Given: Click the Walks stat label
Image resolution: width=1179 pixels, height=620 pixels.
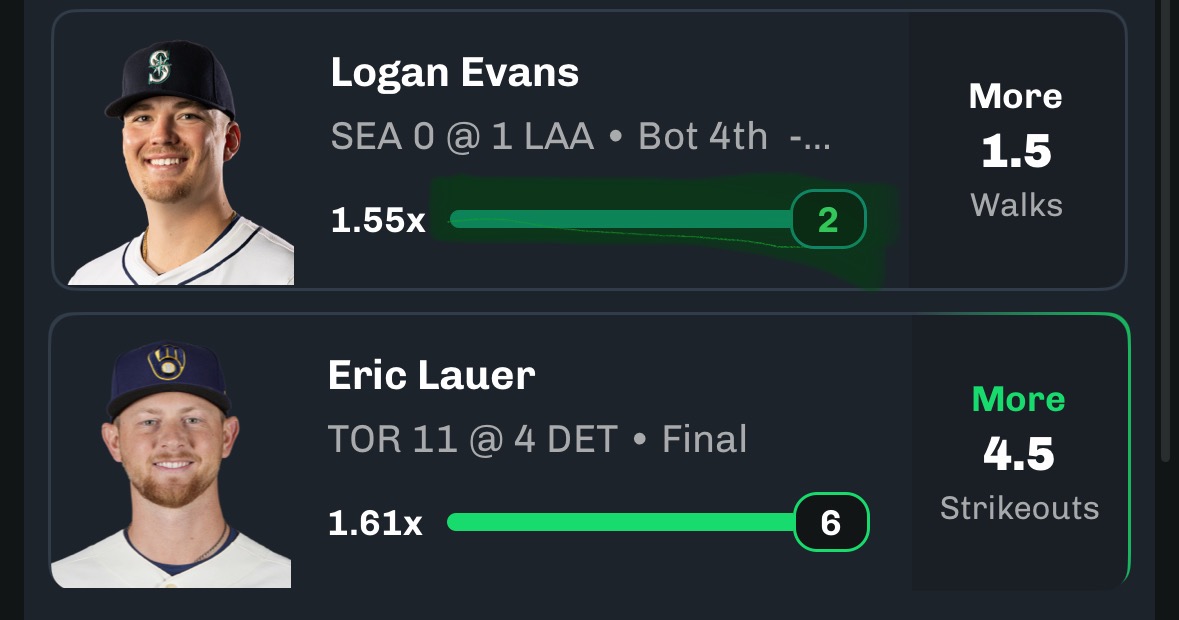Looking at the screenshot, I should (x=1017, y=205).
